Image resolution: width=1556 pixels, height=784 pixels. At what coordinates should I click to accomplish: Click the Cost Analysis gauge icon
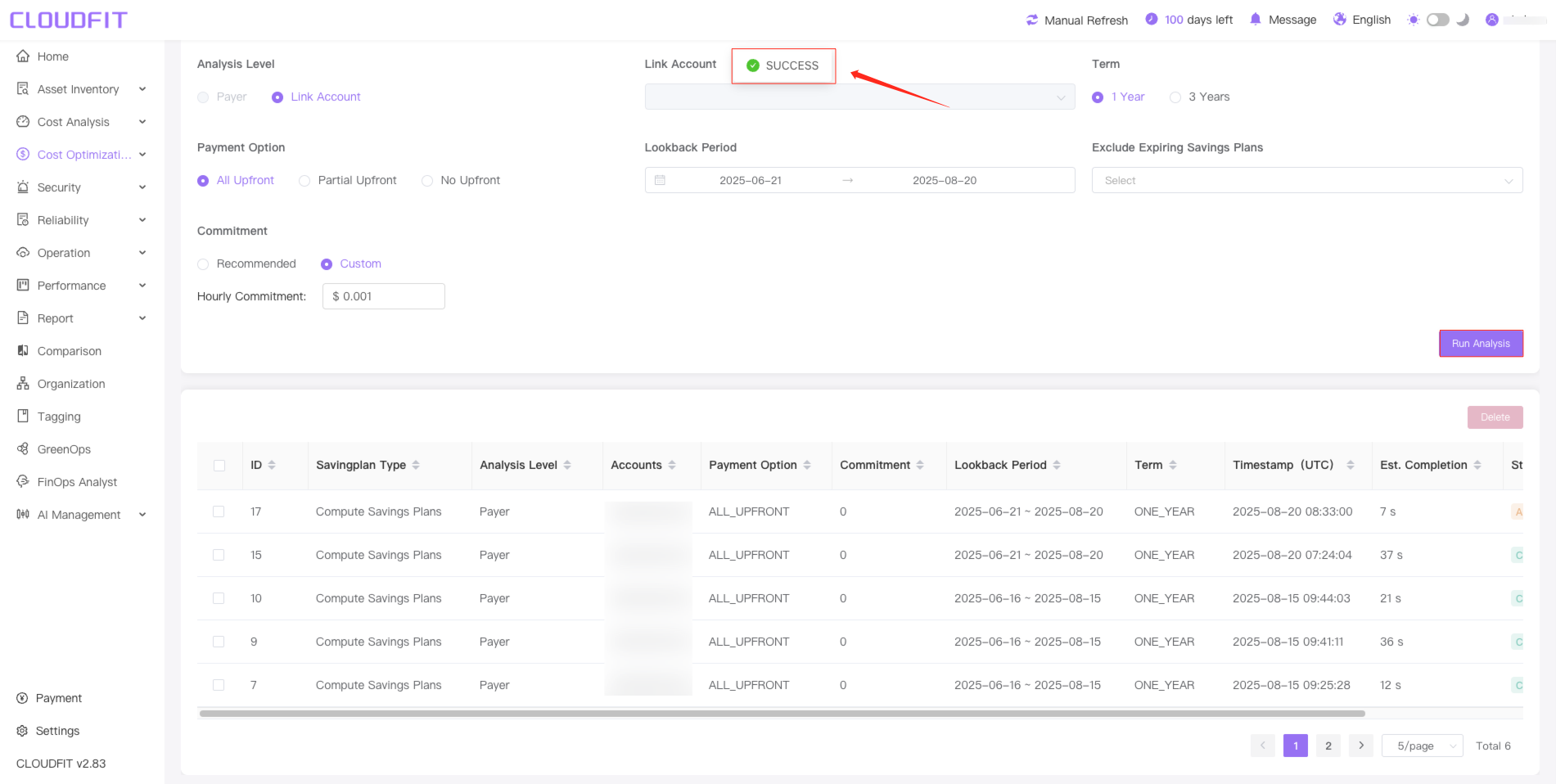[23, 122]
